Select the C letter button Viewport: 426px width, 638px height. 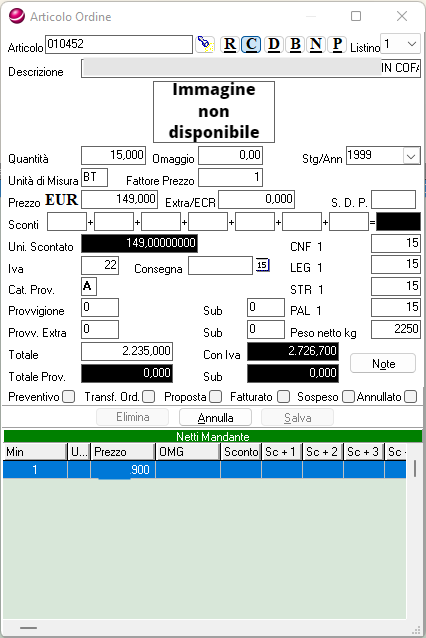(x=251, y=44)
